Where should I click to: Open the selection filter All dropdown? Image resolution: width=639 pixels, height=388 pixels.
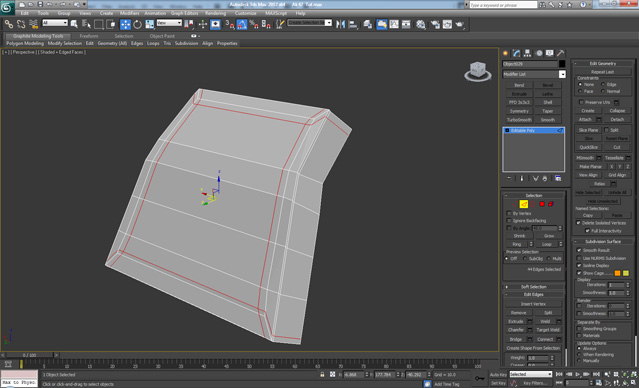tap(55, 23)
